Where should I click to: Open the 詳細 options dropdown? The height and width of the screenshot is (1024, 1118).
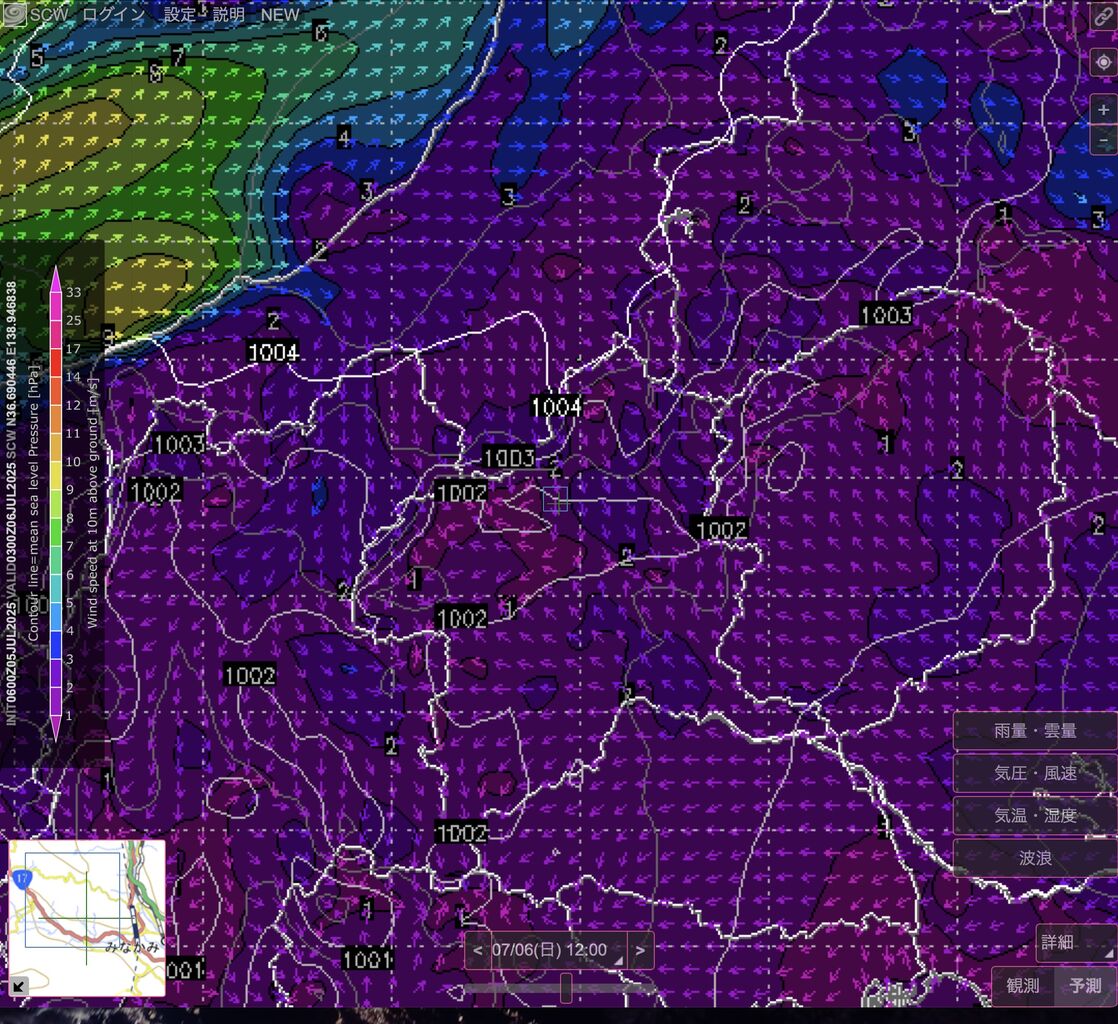pyautogui.click(x=1075, y=943)
